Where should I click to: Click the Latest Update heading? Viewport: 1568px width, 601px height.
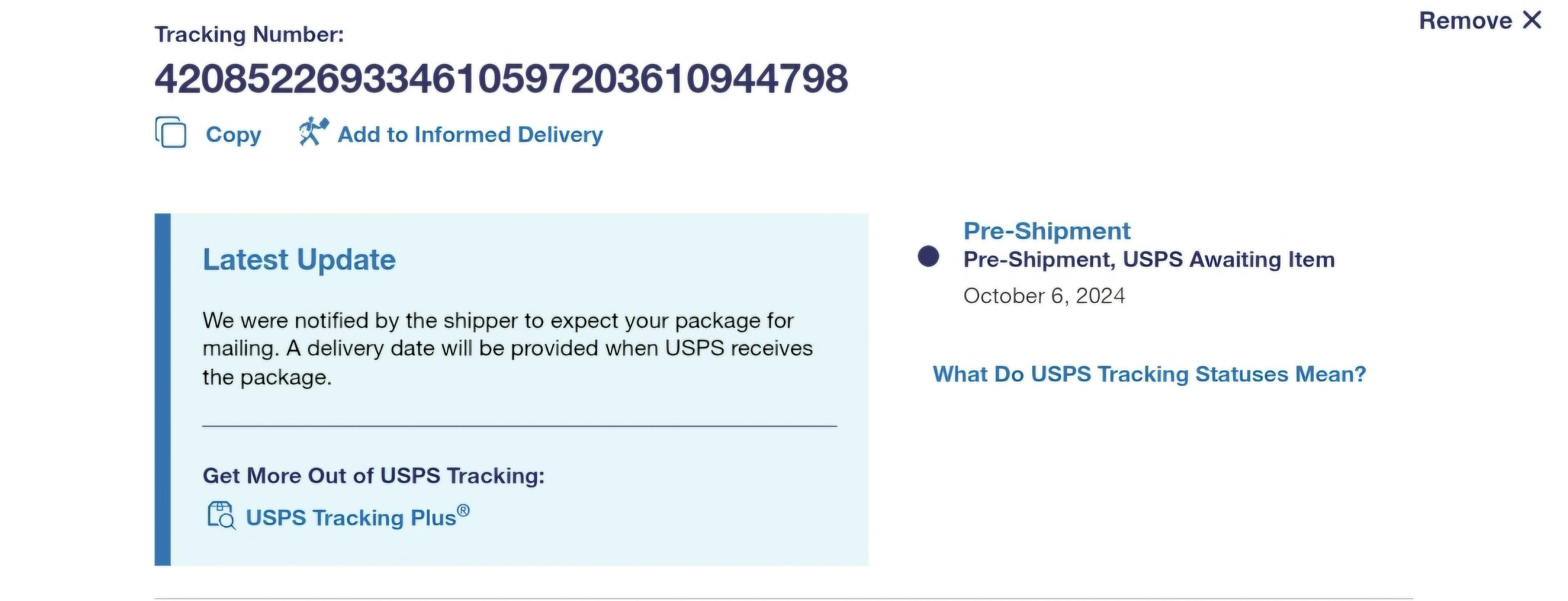tap(299, 260)
